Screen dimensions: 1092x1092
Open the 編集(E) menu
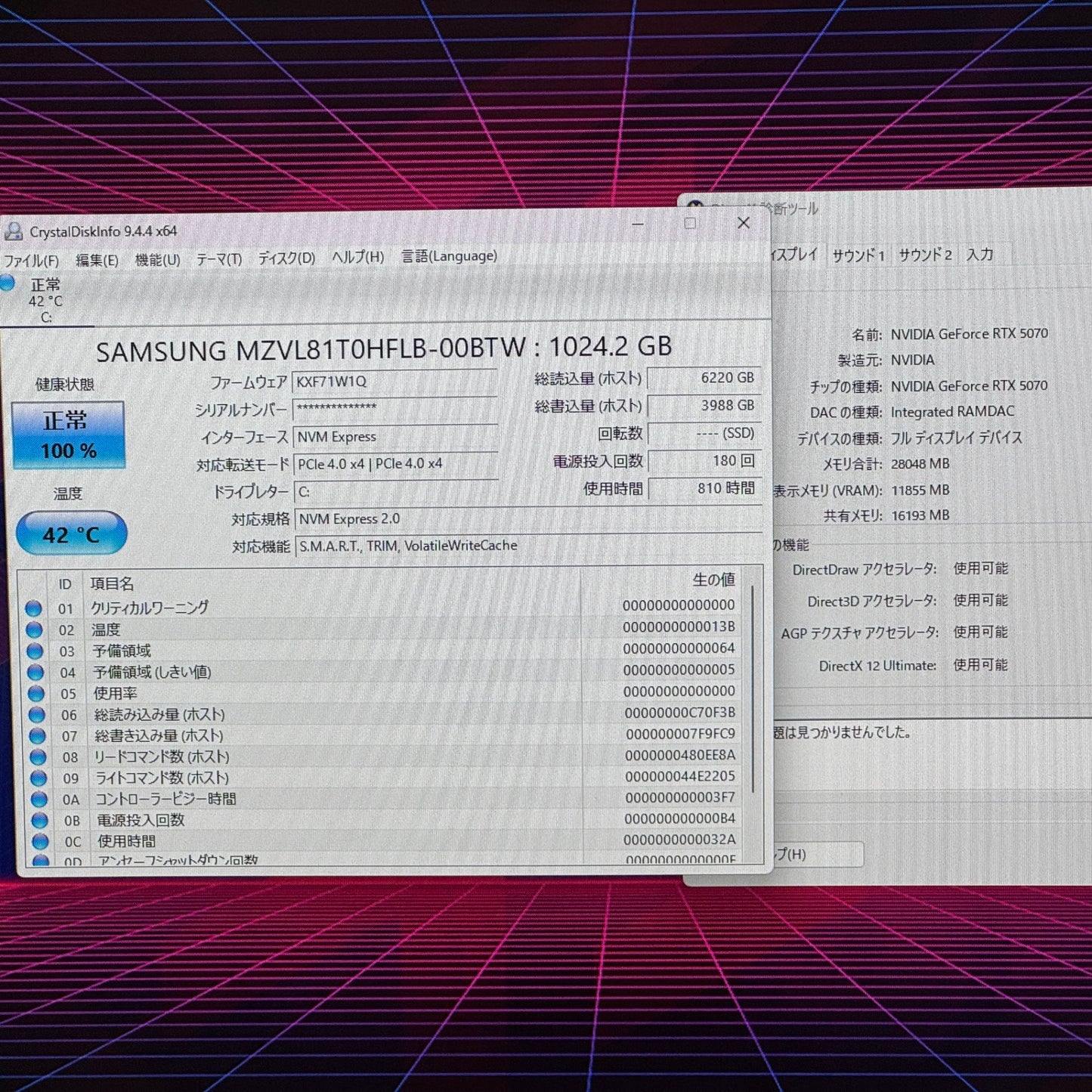pos(97,260)
